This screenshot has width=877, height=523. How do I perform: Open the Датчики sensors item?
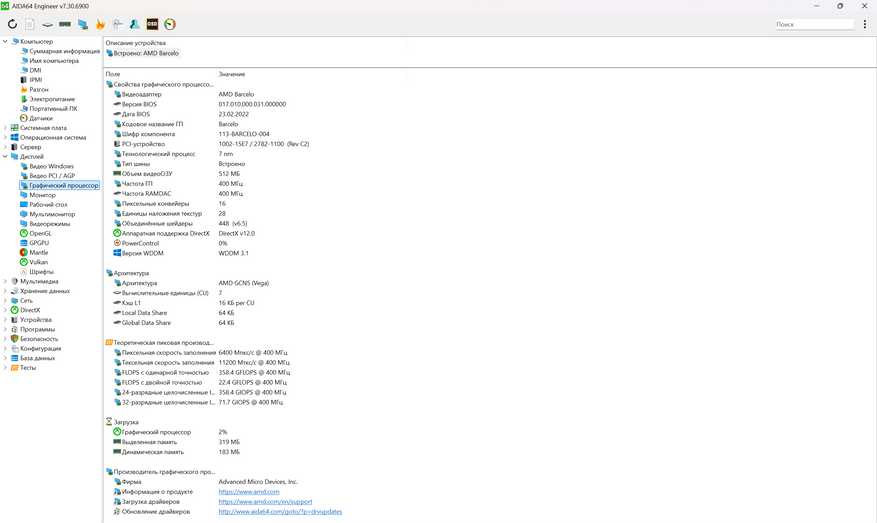click(41, 118)
